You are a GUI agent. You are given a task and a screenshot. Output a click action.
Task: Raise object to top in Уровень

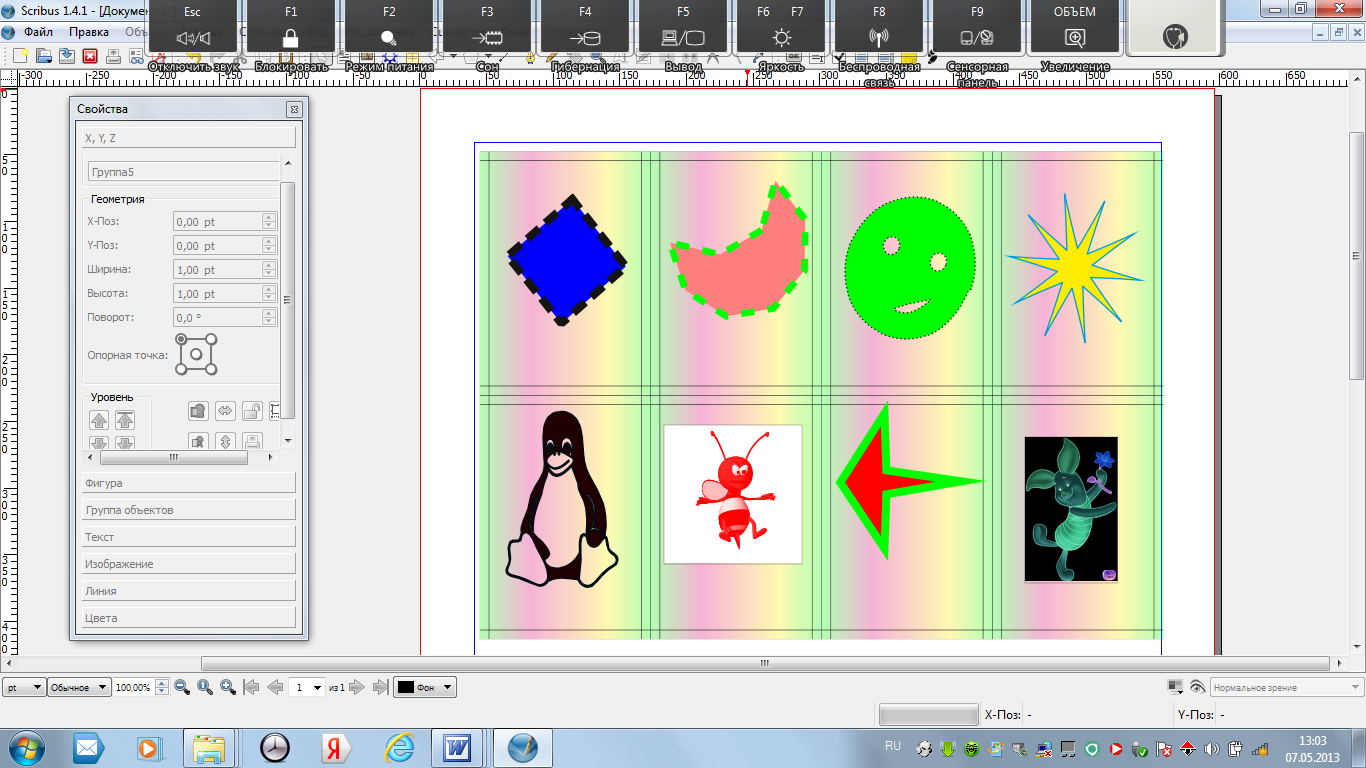point(125,420)
